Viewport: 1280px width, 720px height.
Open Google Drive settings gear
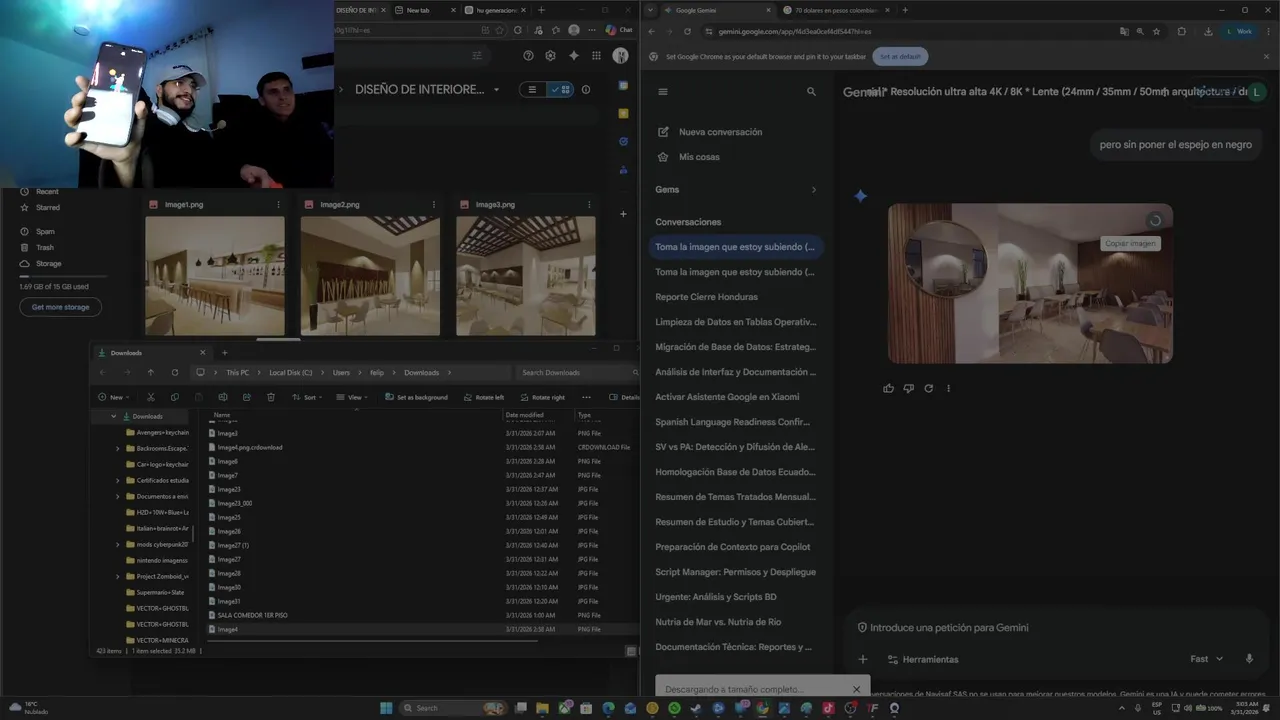point(550,56)
